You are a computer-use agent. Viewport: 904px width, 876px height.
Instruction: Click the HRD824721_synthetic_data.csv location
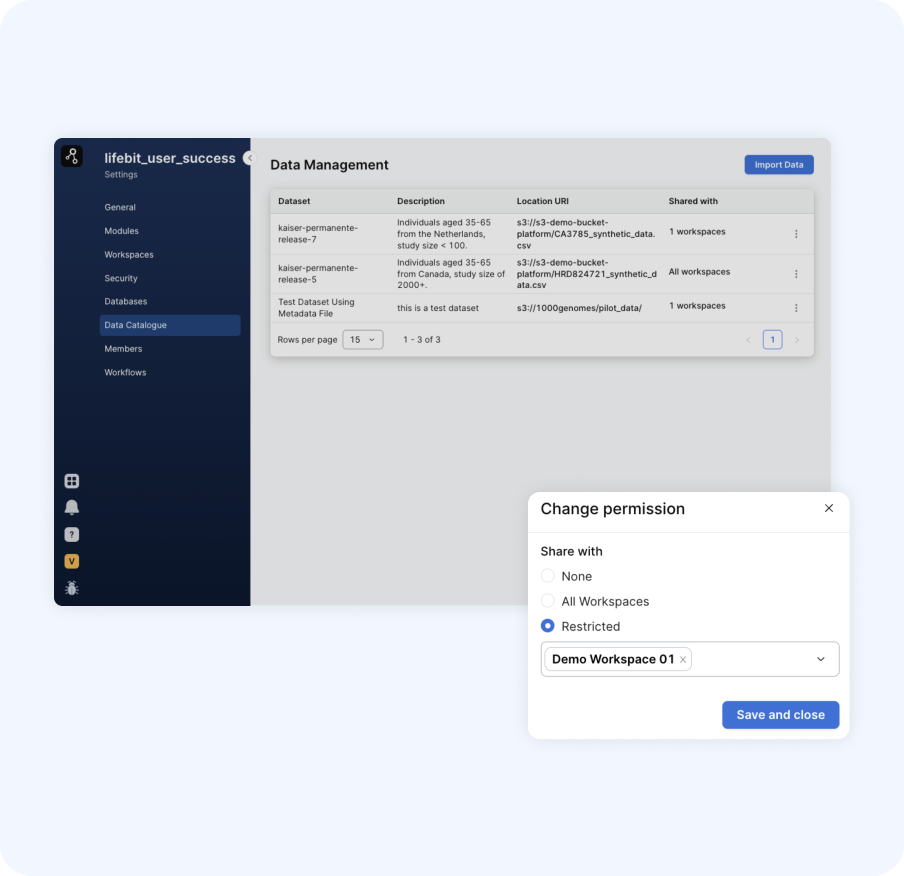click(x=586, y=274)
